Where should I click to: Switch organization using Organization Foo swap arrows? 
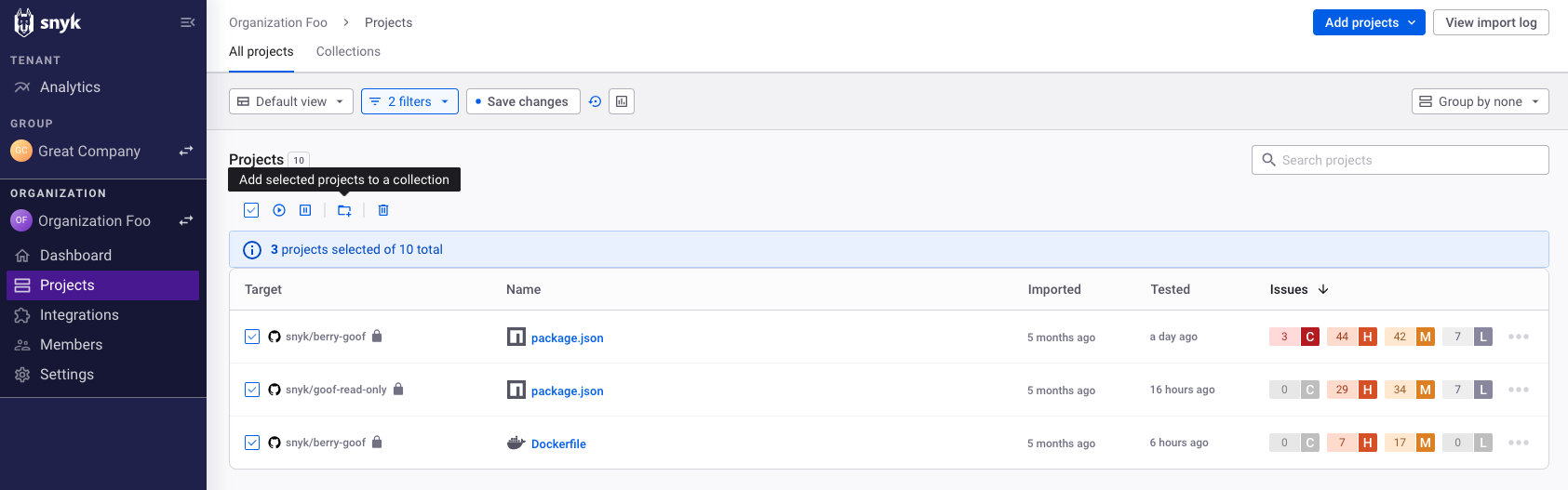pyautogui.click(x=186, y=220)
